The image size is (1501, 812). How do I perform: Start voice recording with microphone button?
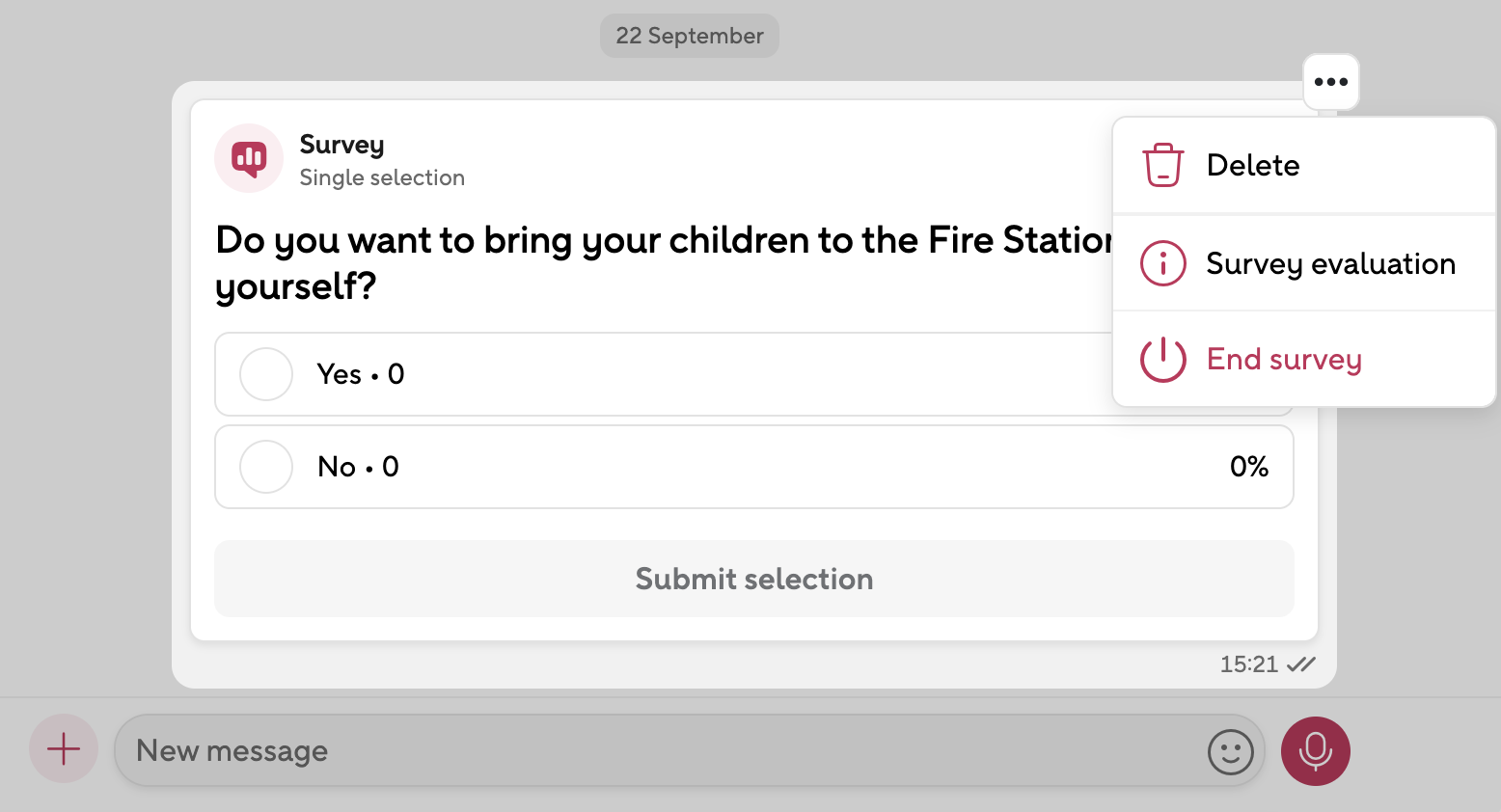tap(1315, 751)
